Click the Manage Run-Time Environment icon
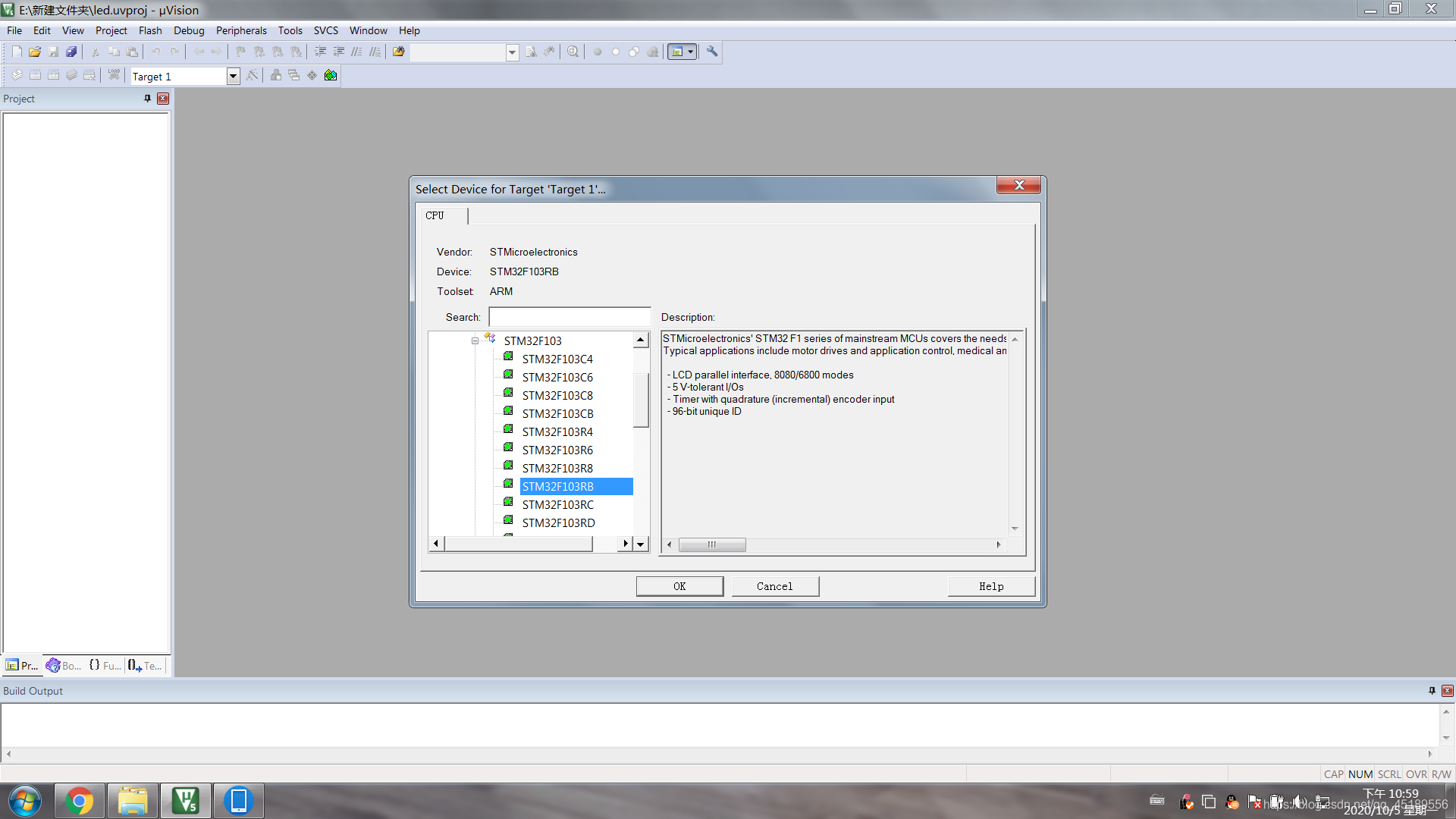1456x819 pixels. pyautogui.click(x=312, y=76)
